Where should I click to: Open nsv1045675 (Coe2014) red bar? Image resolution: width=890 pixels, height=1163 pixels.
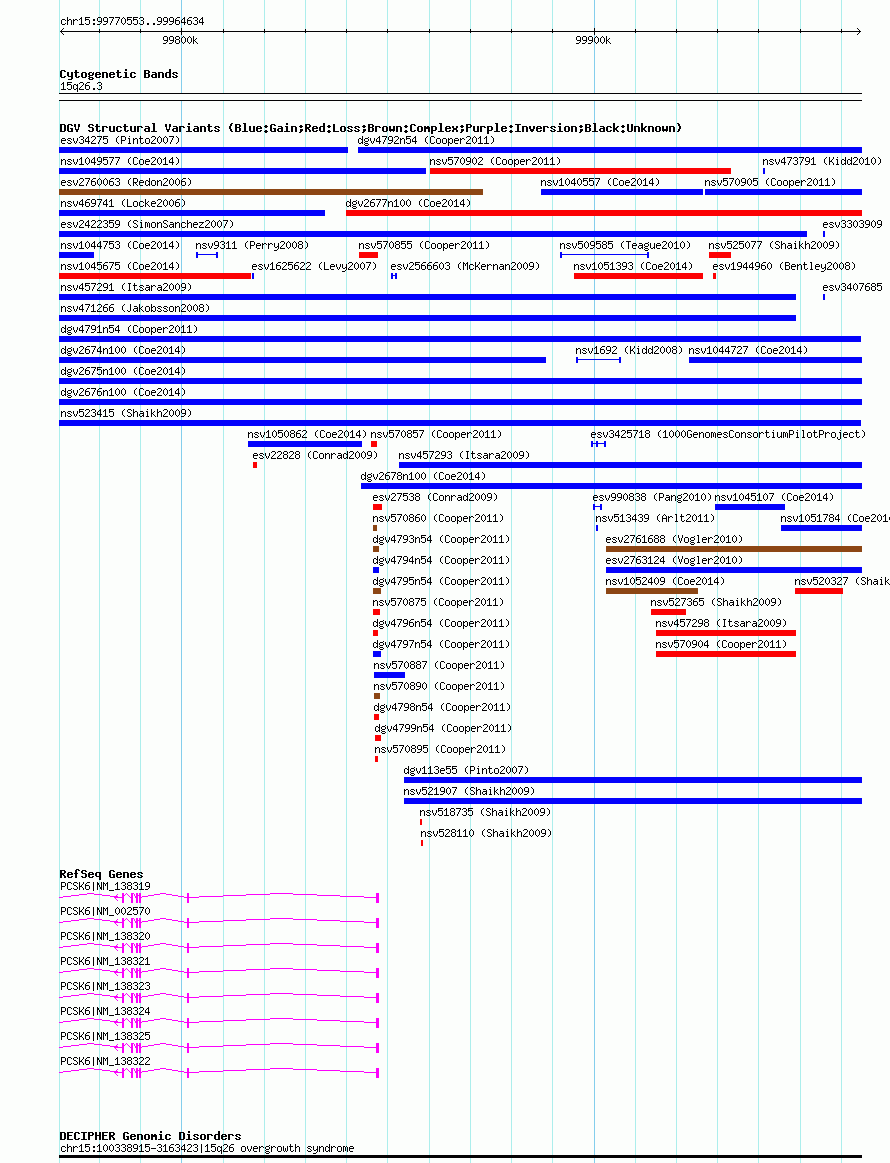(155, 276)
